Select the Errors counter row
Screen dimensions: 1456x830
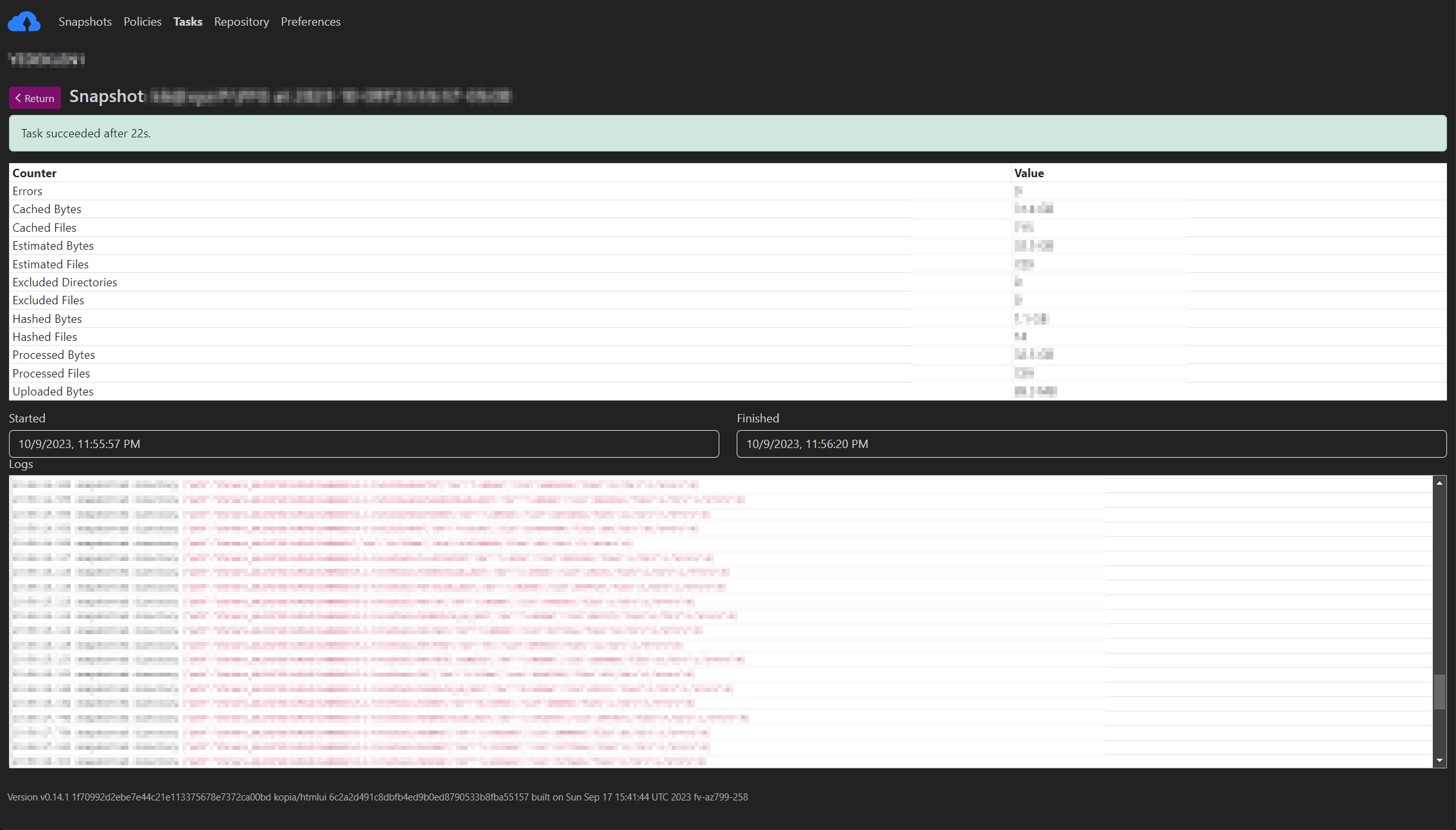click(27, 191)
